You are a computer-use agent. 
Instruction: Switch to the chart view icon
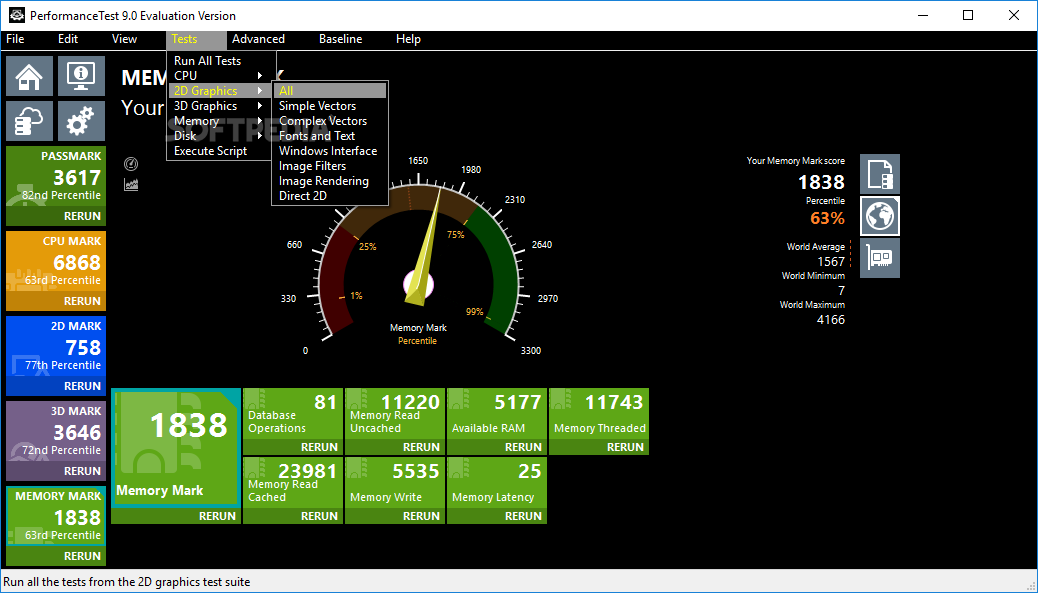pyautogui.click(x=131, y=185)
